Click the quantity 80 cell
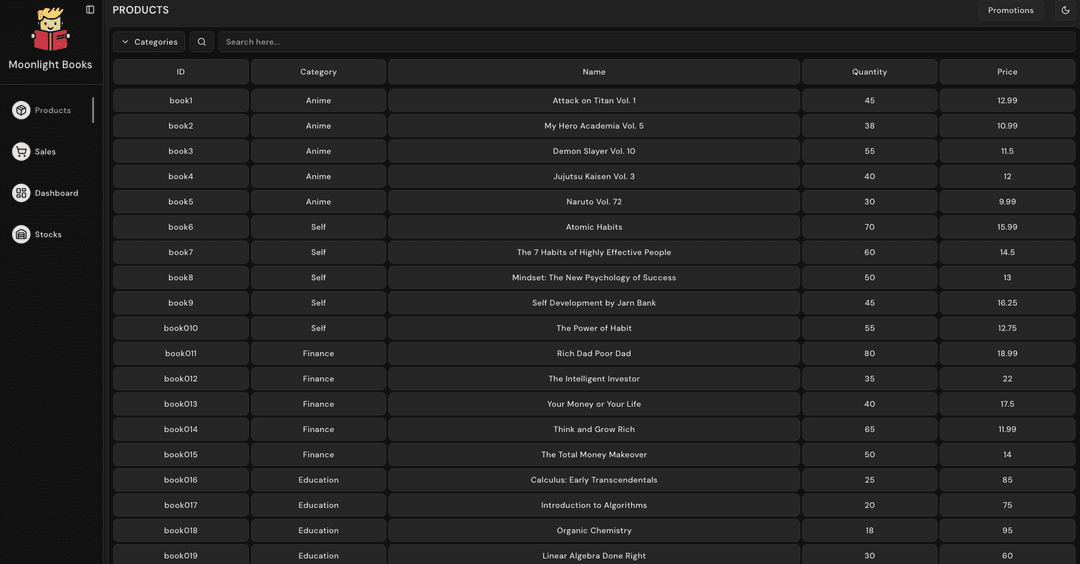 point(869,353)
